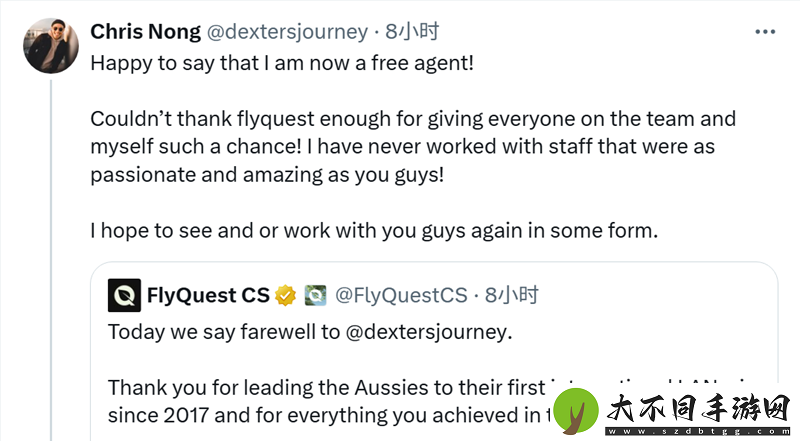
Task: Click the small affiliate badge before @FlyQuestCS
Action: [315, 296]
